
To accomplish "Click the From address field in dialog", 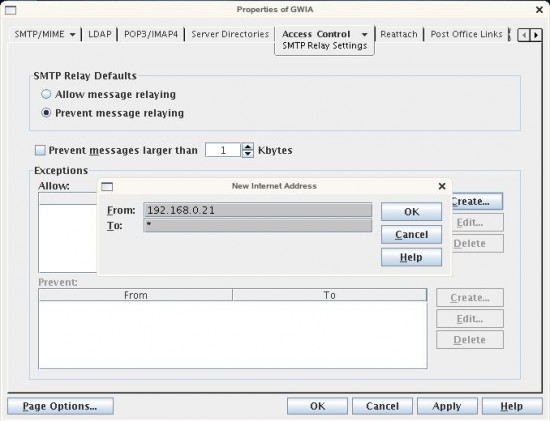I will pyautogui.click(x=257, y=210).
